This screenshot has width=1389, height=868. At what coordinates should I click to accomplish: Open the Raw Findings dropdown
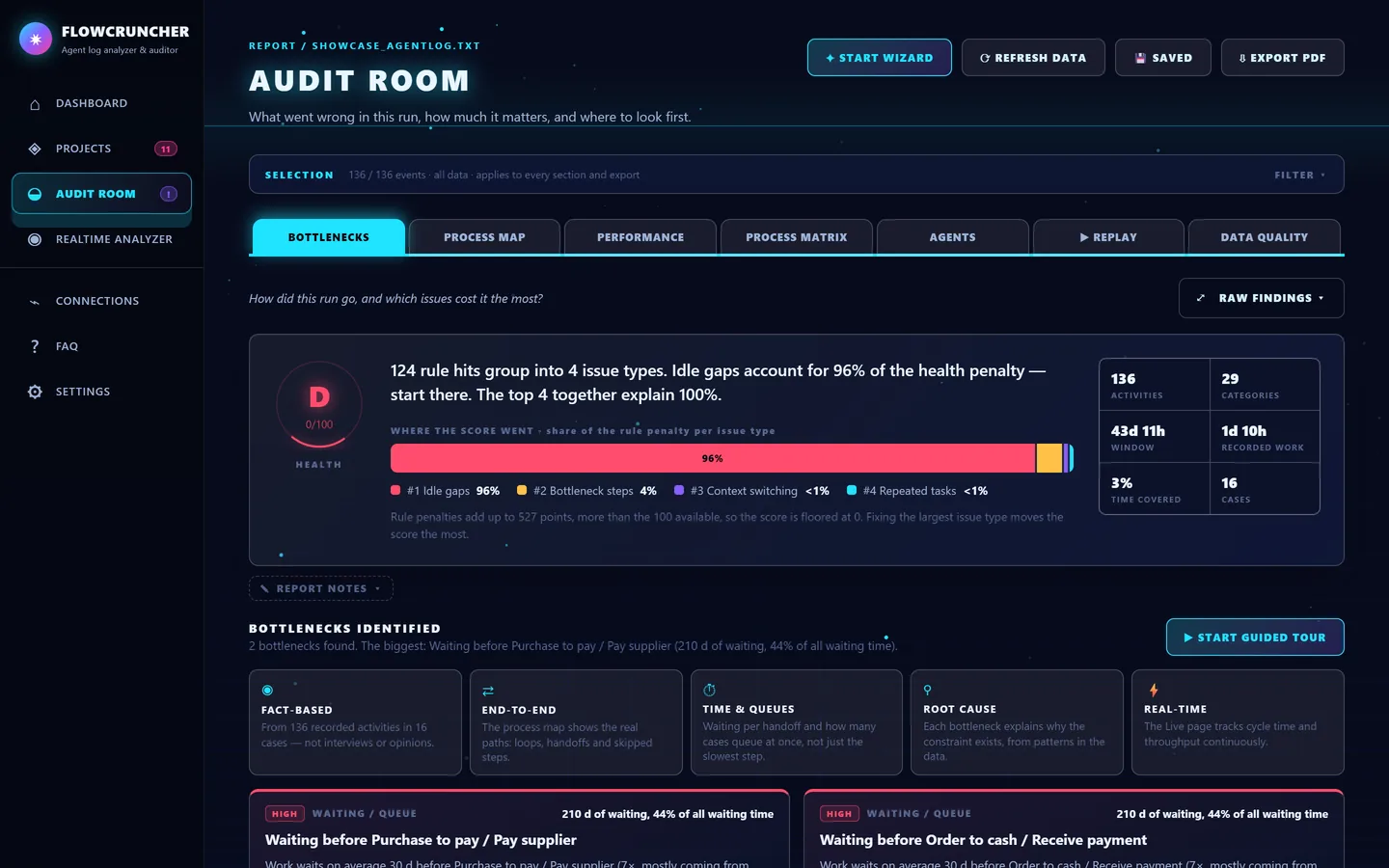point(1262,298)
